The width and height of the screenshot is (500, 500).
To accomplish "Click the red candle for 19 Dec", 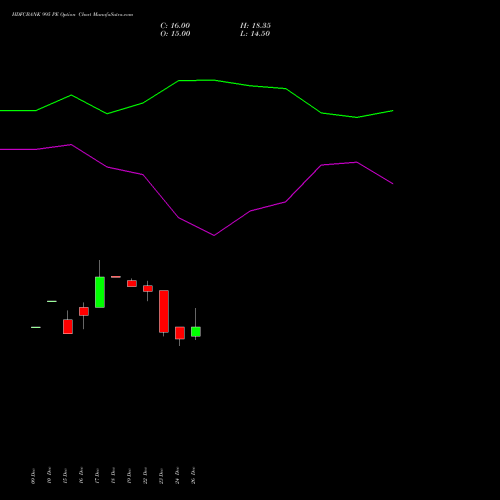I will [132, 283].
